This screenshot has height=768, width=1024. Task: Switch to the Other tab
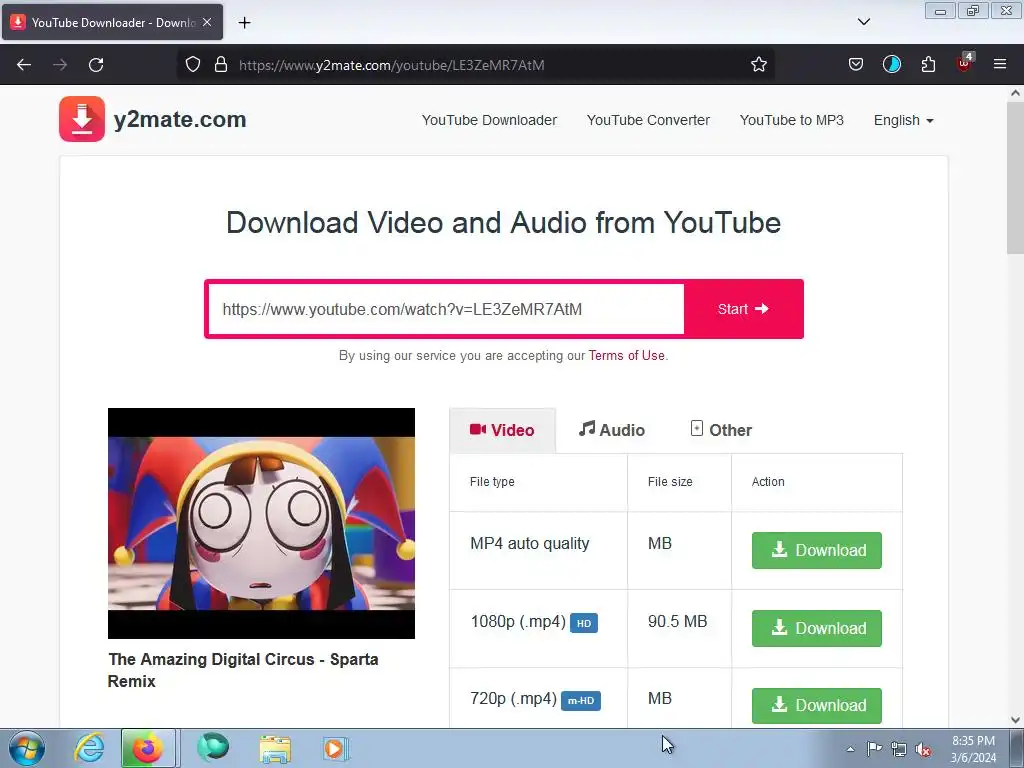[721, 430]
